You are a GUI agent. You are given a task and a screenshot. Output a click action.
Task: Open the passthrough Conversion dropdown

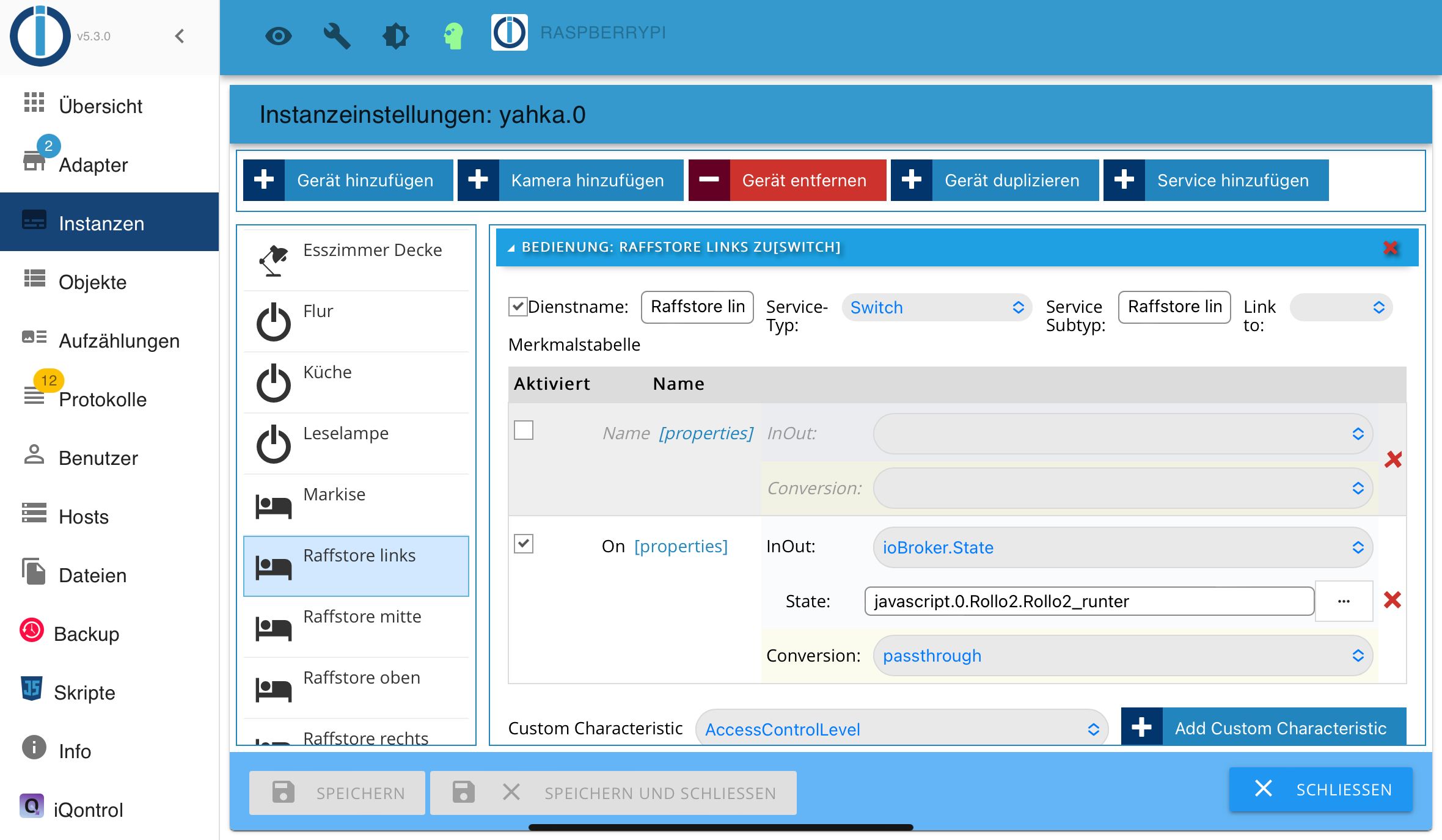click(x=1122, y=656)
